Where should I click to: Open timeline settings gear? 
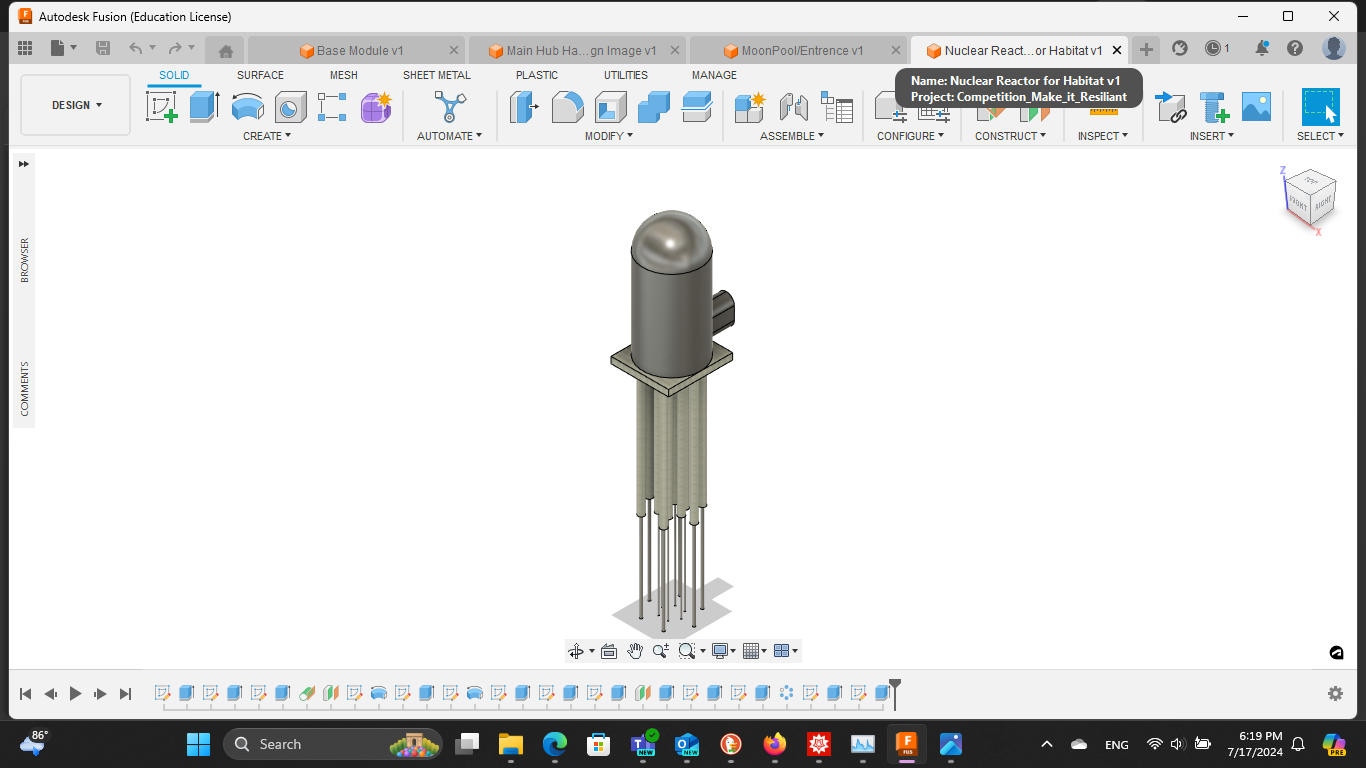pos(1335,693)
